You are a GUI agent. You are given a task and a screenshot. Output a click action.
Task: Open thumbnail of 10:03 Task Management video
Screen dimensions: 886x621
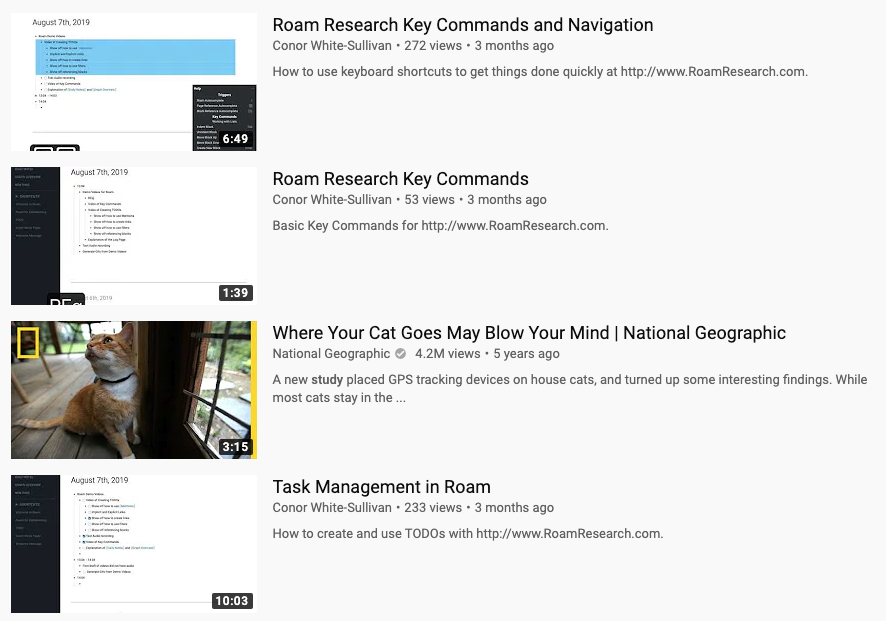tap(134, 544)
